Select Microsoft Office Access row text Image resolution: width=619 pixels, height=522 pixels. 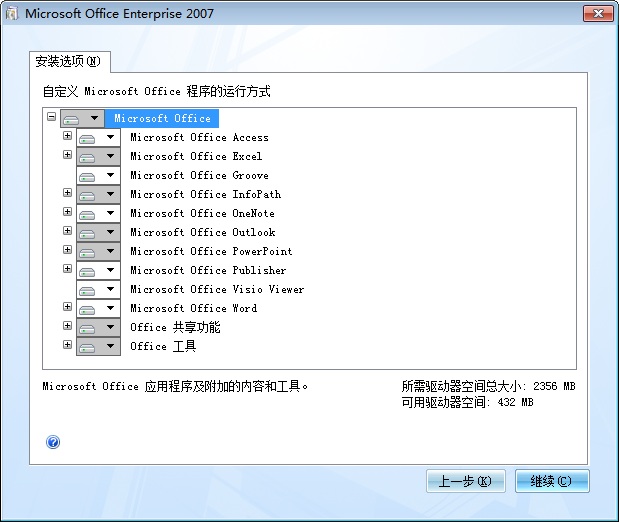[199, 137]
